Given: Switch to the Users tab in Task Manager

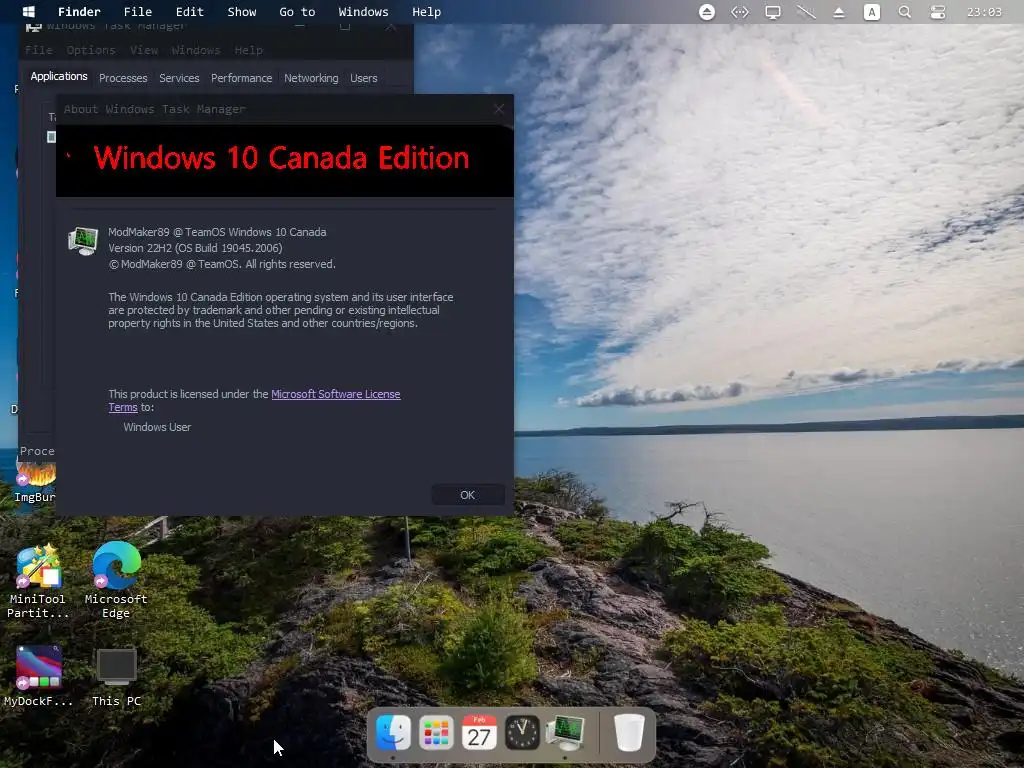Looking at the screenshot, I should (x=364, y=78).
